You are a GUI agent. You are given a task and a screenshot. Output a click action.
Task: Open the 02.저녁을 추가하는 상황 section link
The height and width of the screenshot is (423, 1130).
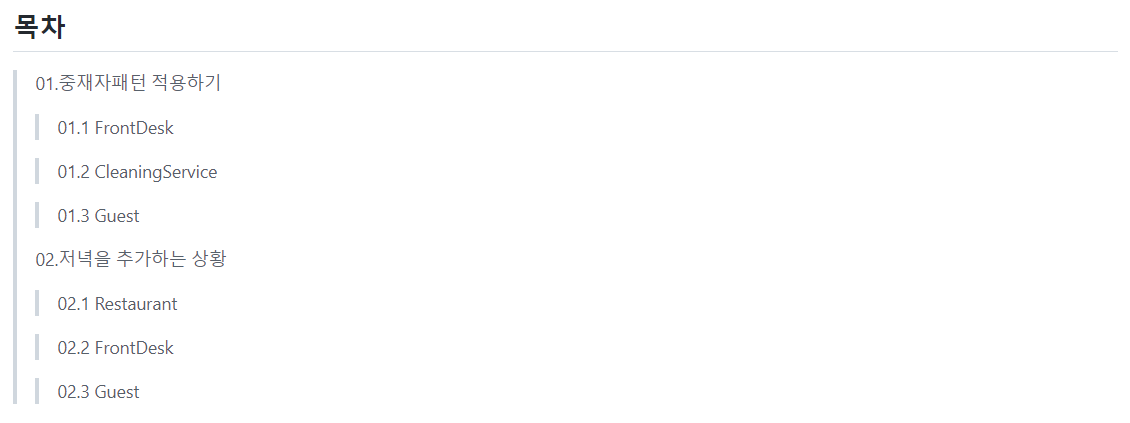(130, 259)
